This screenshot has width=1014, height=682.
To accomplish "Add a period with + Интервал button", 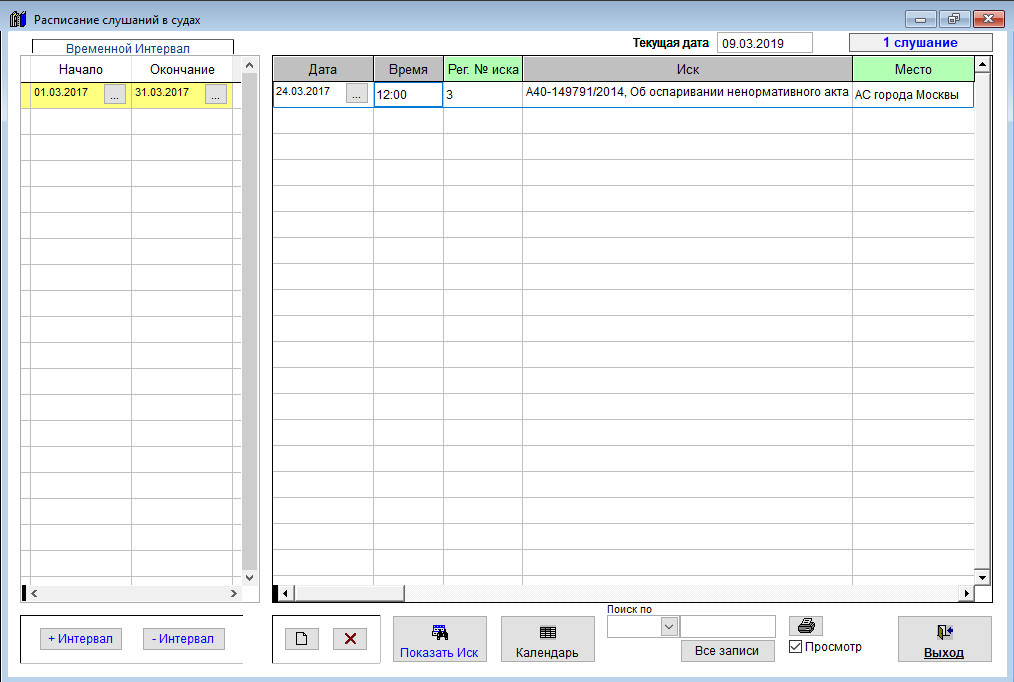I will (x=81, y=639).
